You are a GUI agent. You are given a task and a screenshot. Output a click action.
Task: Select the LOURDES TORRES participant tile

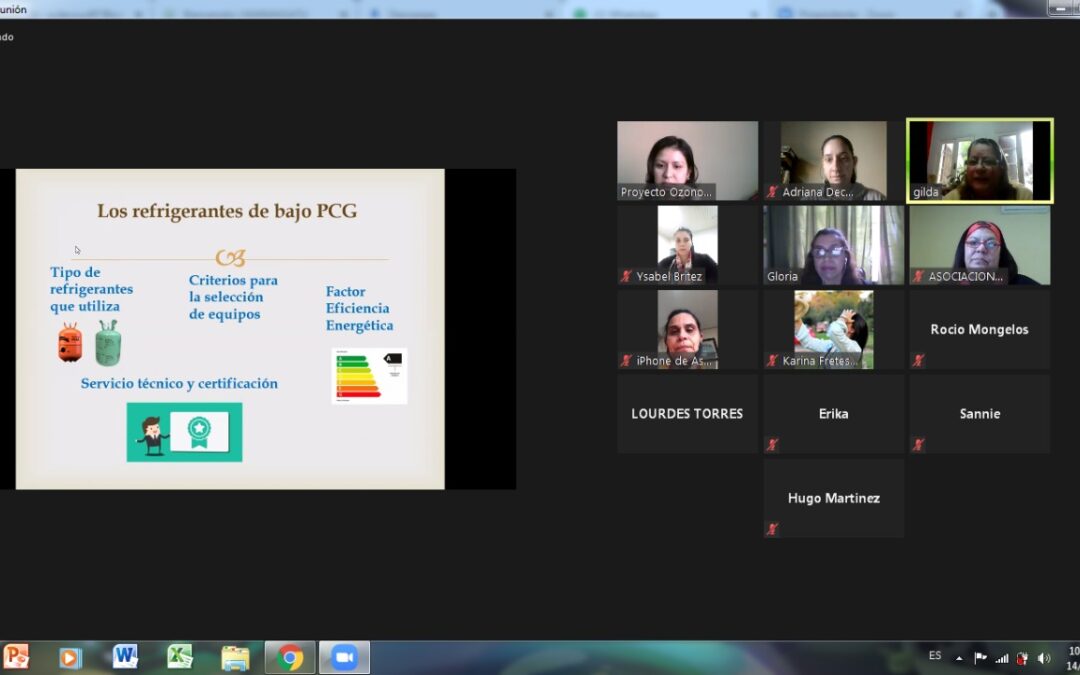(x=687, y=413)
